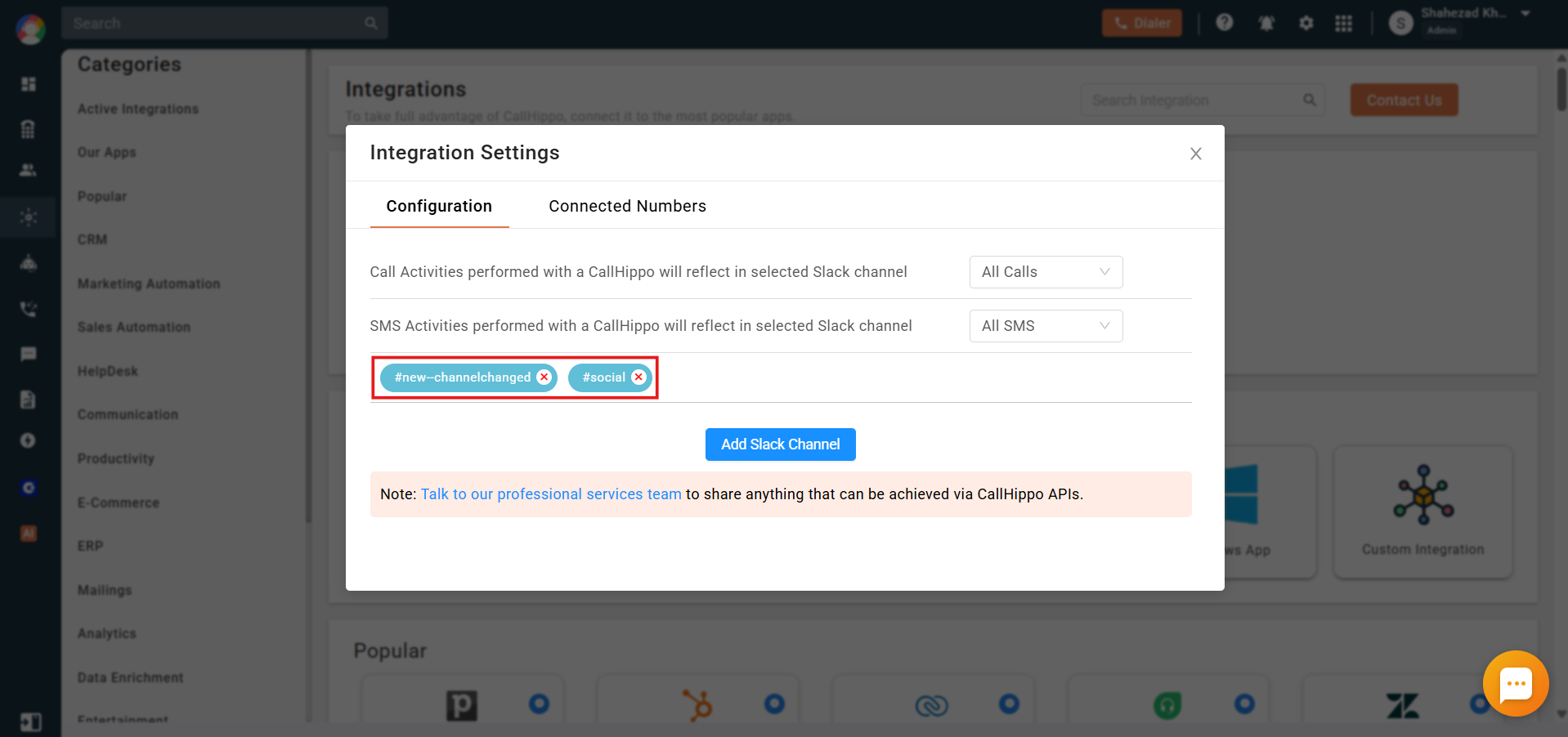Click the Dialer button

click(1141, 23)
